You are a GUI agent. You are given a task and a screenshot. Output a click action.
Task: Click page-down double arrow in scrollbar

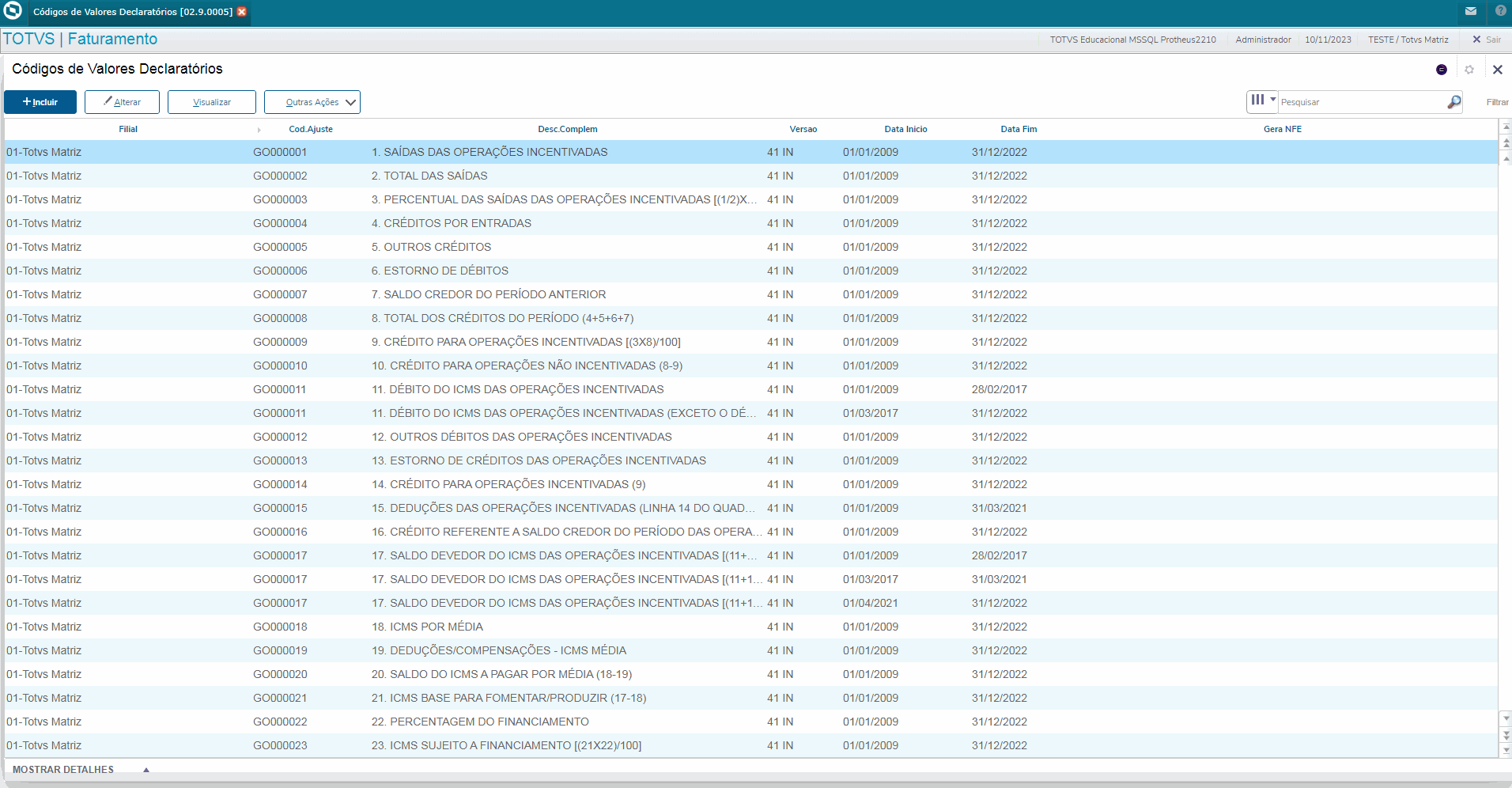click(x=1506, y=735)
